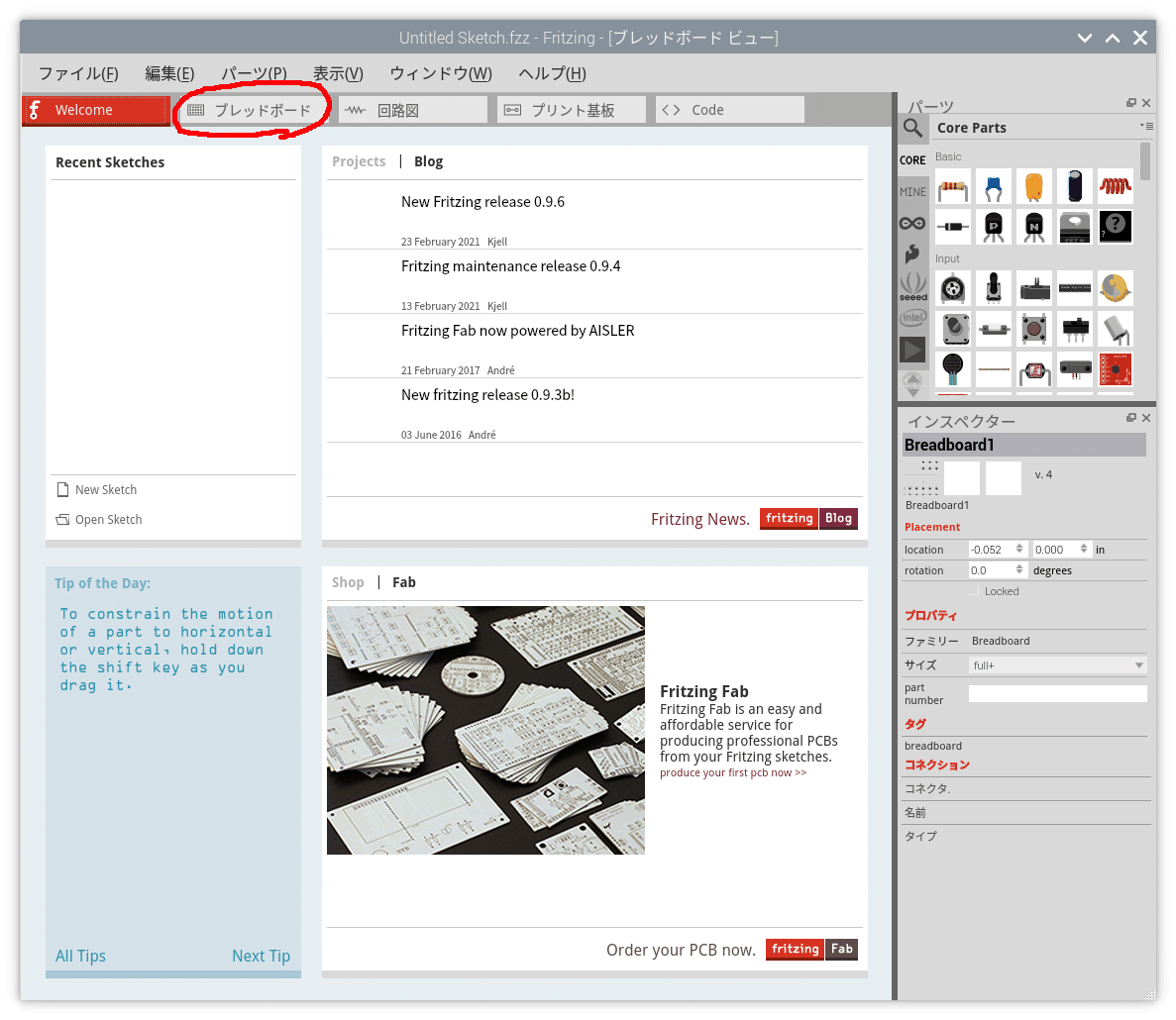This screenshot has height=1020, width=1176.
Task: Open Fritzing maintenance release 0.9.4 post
Action: (x=511, y=266)
